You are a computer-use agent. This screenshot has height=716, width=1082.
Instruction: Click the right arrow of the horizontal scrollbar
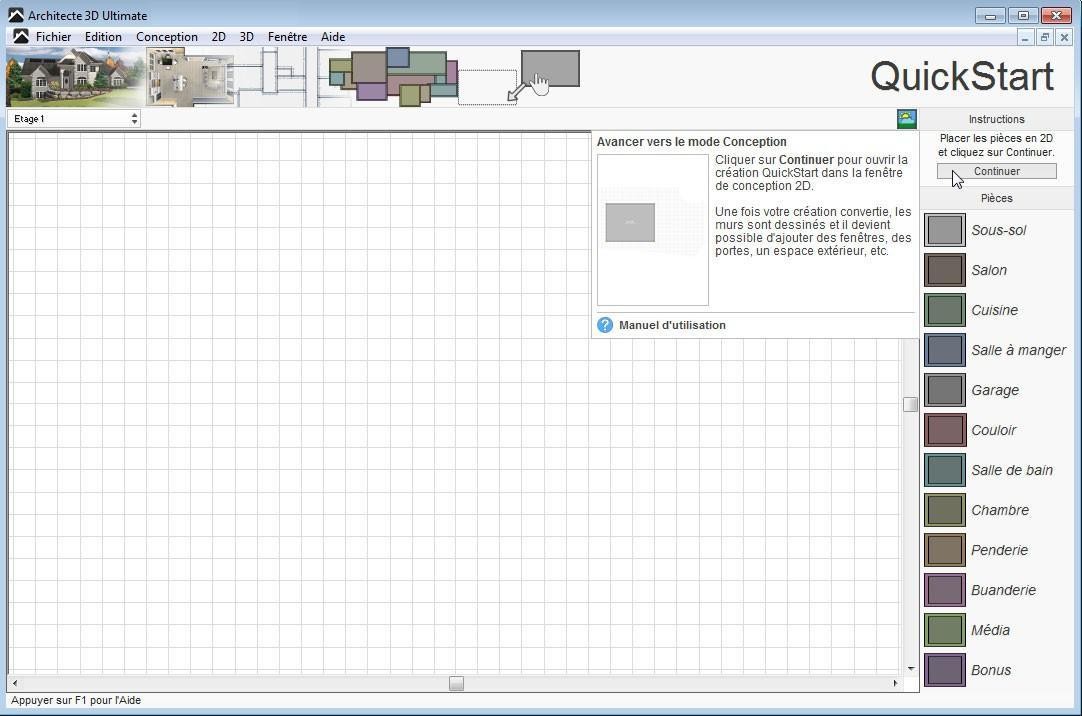coord(895,683)
